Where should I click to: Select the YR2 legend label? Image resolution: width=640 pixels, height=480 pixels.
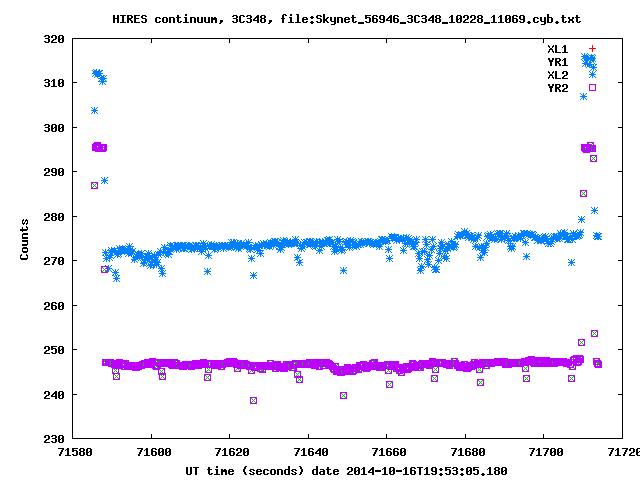[558, 88]
